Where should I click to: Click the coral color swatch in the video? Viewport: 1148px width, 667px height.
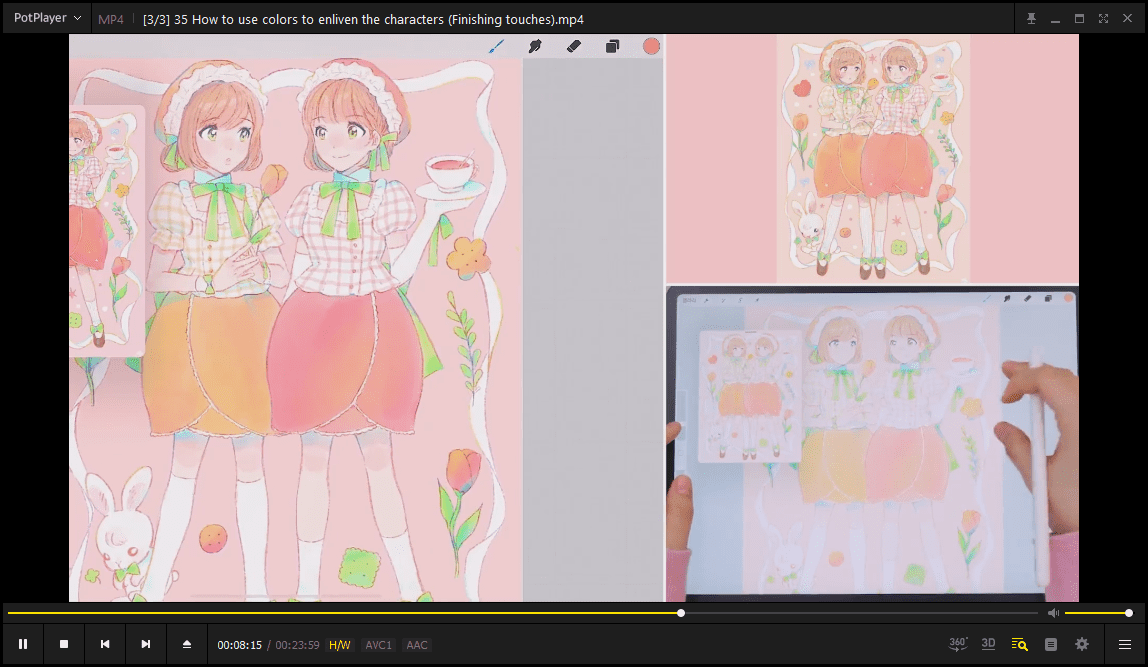point(652,47)
